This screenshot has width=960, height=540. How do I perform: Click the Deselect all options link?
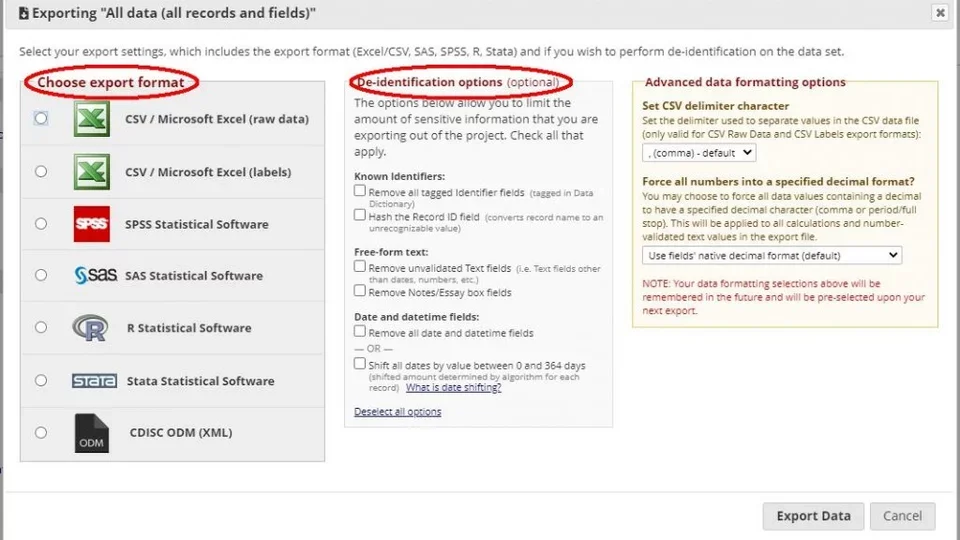coord(397,412)
